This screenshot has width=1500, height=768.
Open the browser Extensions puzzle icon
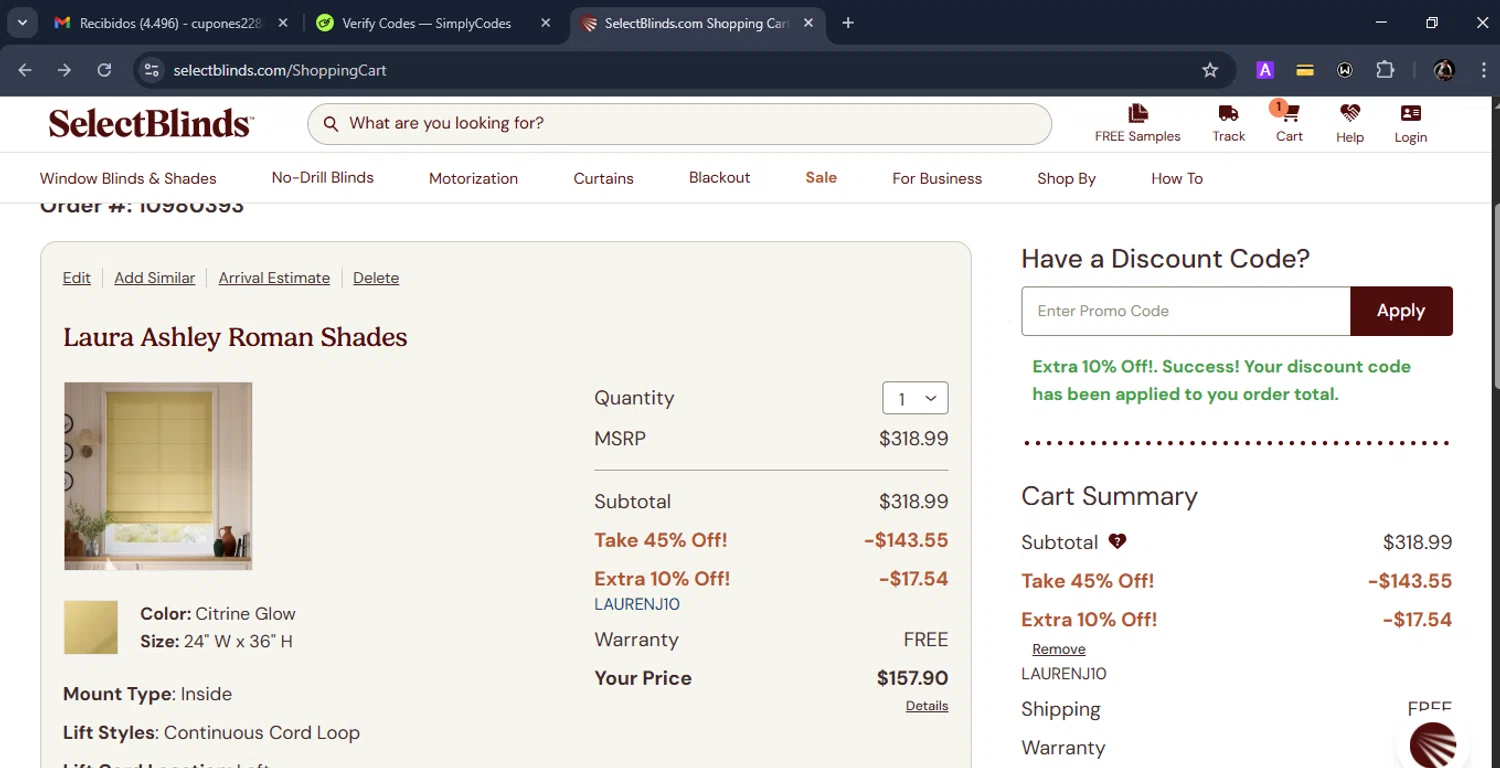(x=1385, y=70)
